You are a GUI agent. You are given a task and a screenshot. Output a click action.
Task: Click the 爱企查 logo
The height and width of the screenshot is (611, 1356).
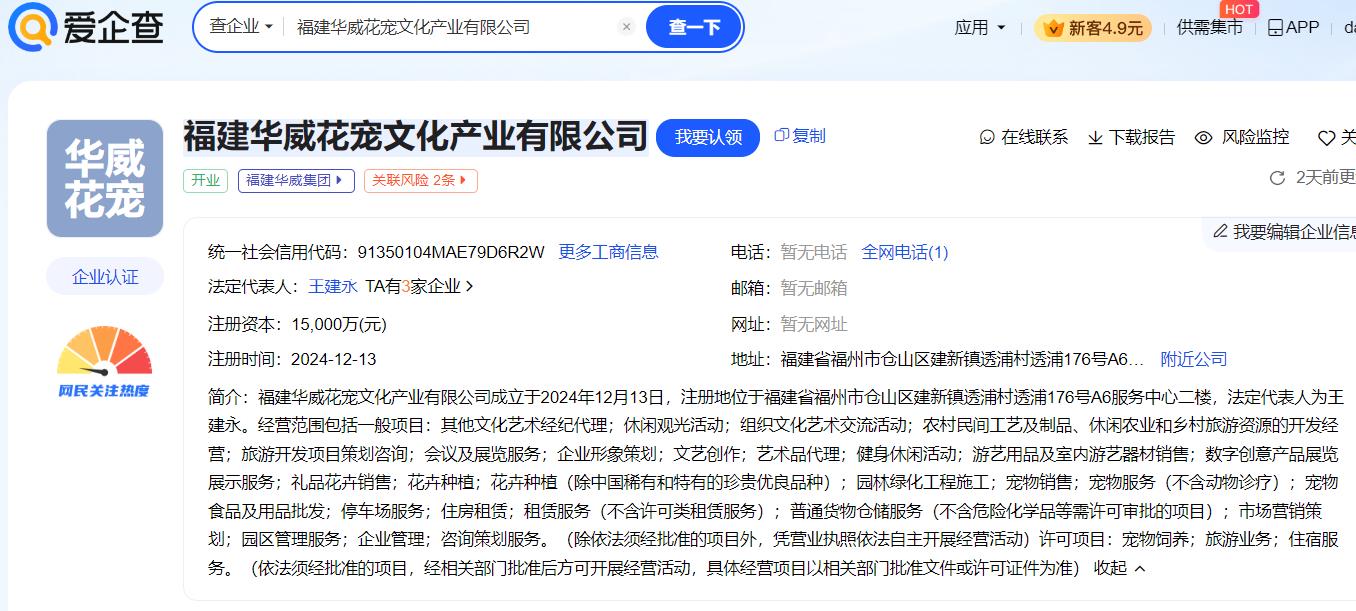click(86, 27)
